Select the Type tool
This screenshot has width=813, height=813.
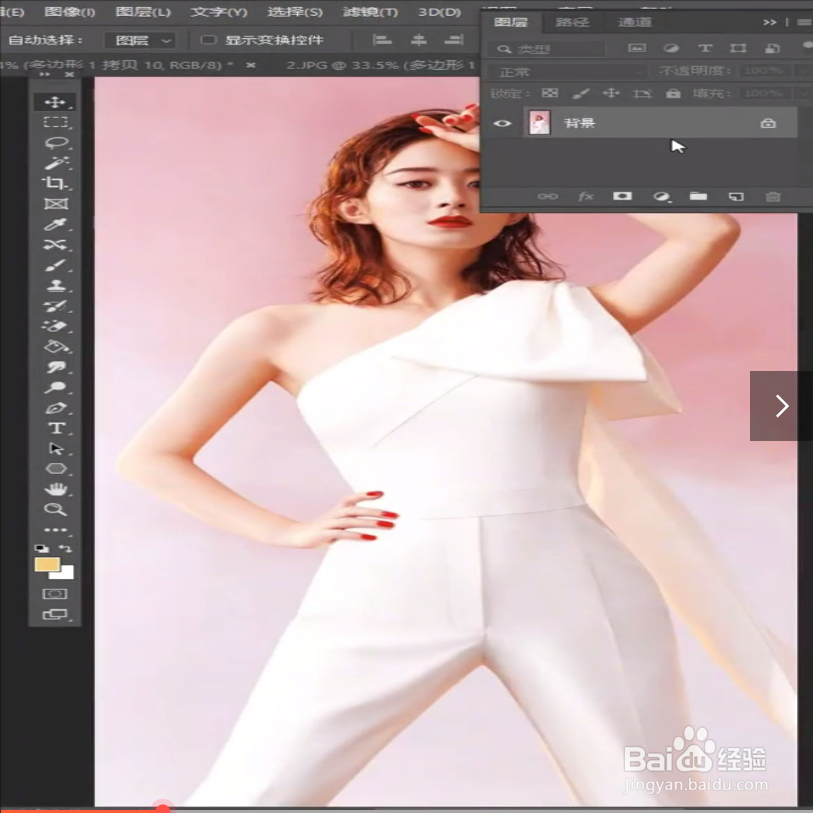click(55, 428)
